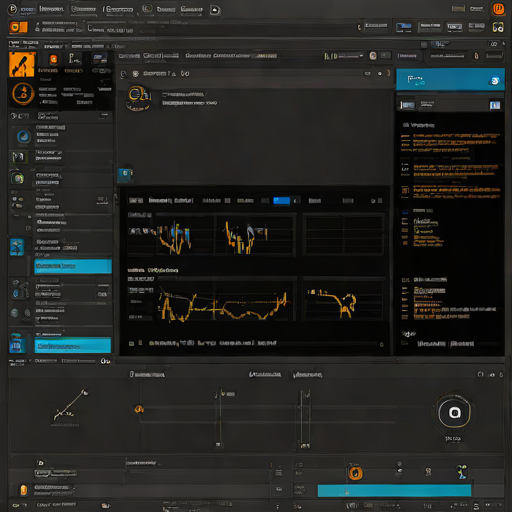Click the small blue square icon below the cyan banner

pyautogui.click(x=495, y=105)
